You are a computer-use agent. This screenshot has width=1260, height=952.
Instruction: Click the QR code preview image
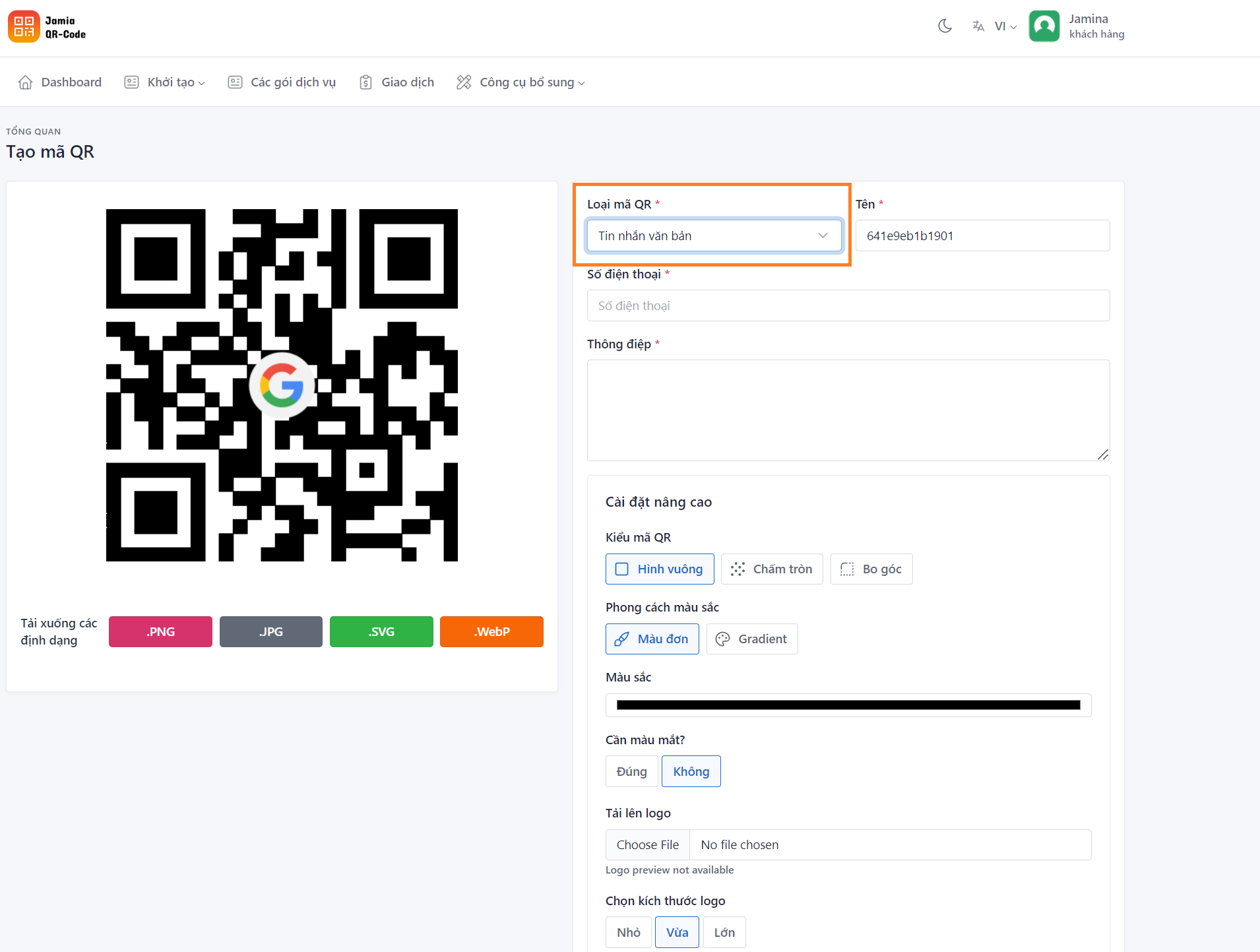coord(282,385)
